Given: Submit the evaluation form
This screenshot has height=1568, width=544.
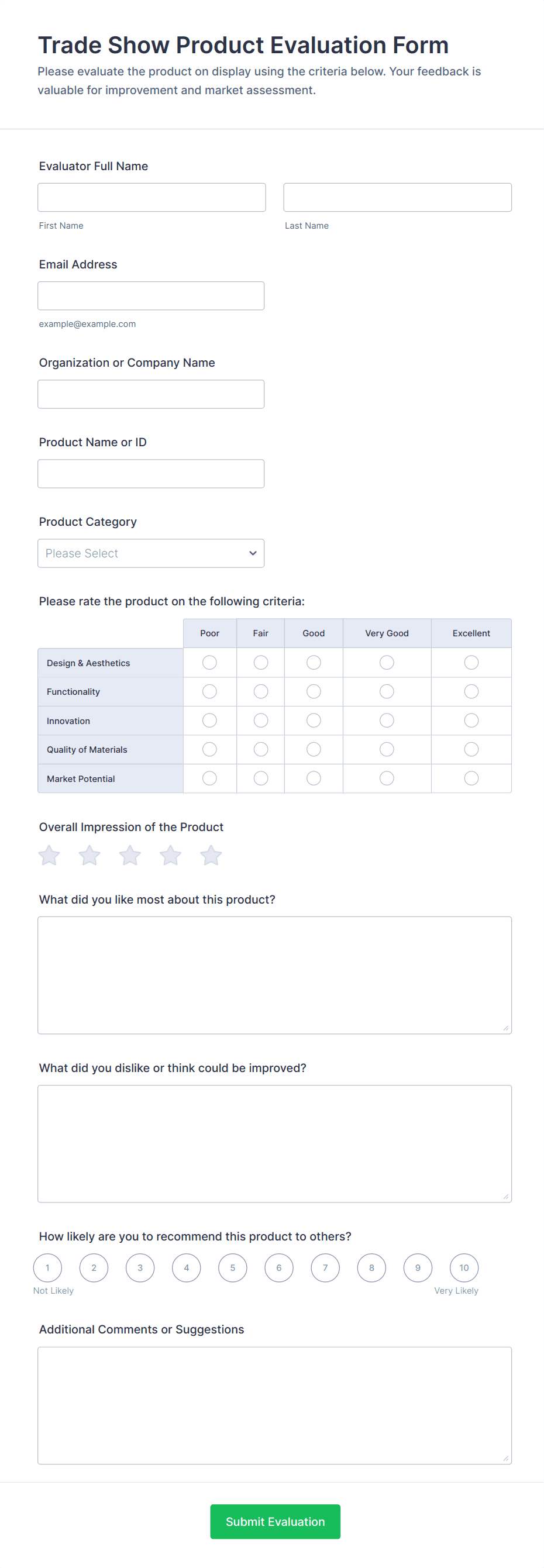Looking at the screenshot, I should click(x=275, y=1521).
